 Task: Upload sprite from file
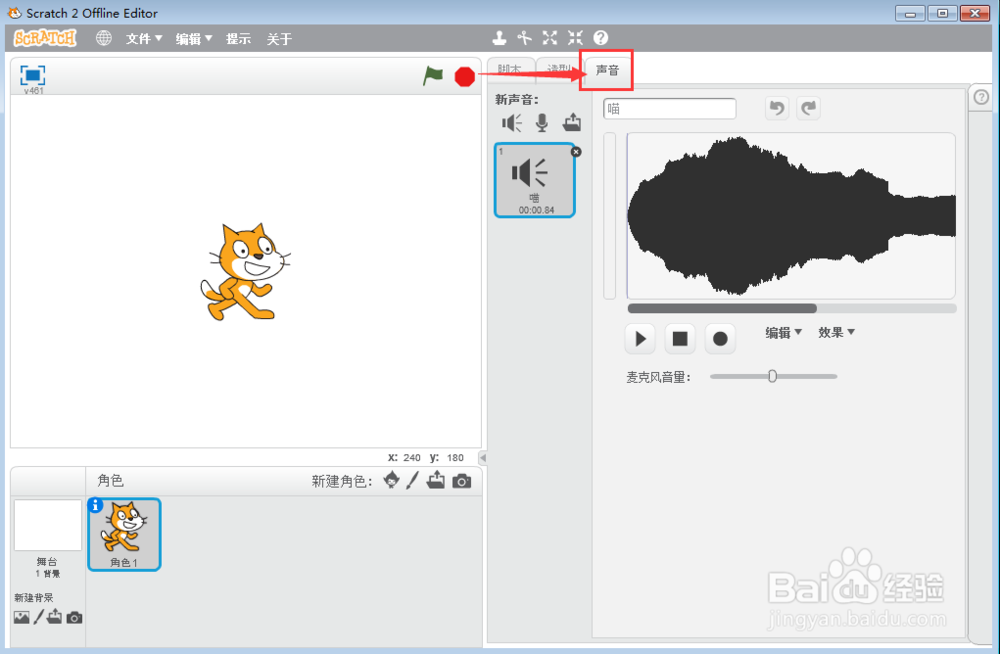point(436,480)
